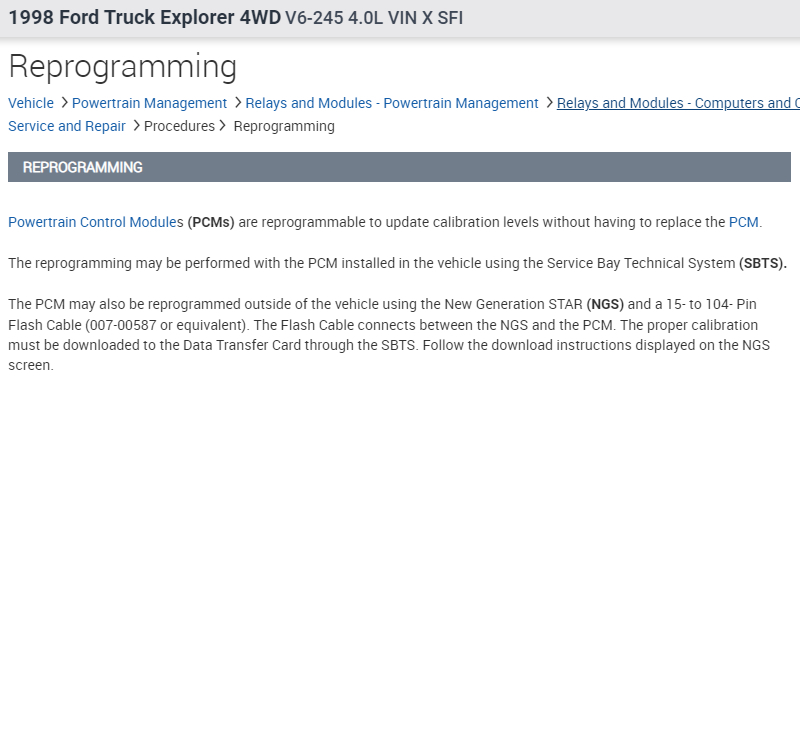The image size is (800, 737).
Task: Click the V6-245 4.0L VIN X SFI engine text
Action: (x=374, y=18)
